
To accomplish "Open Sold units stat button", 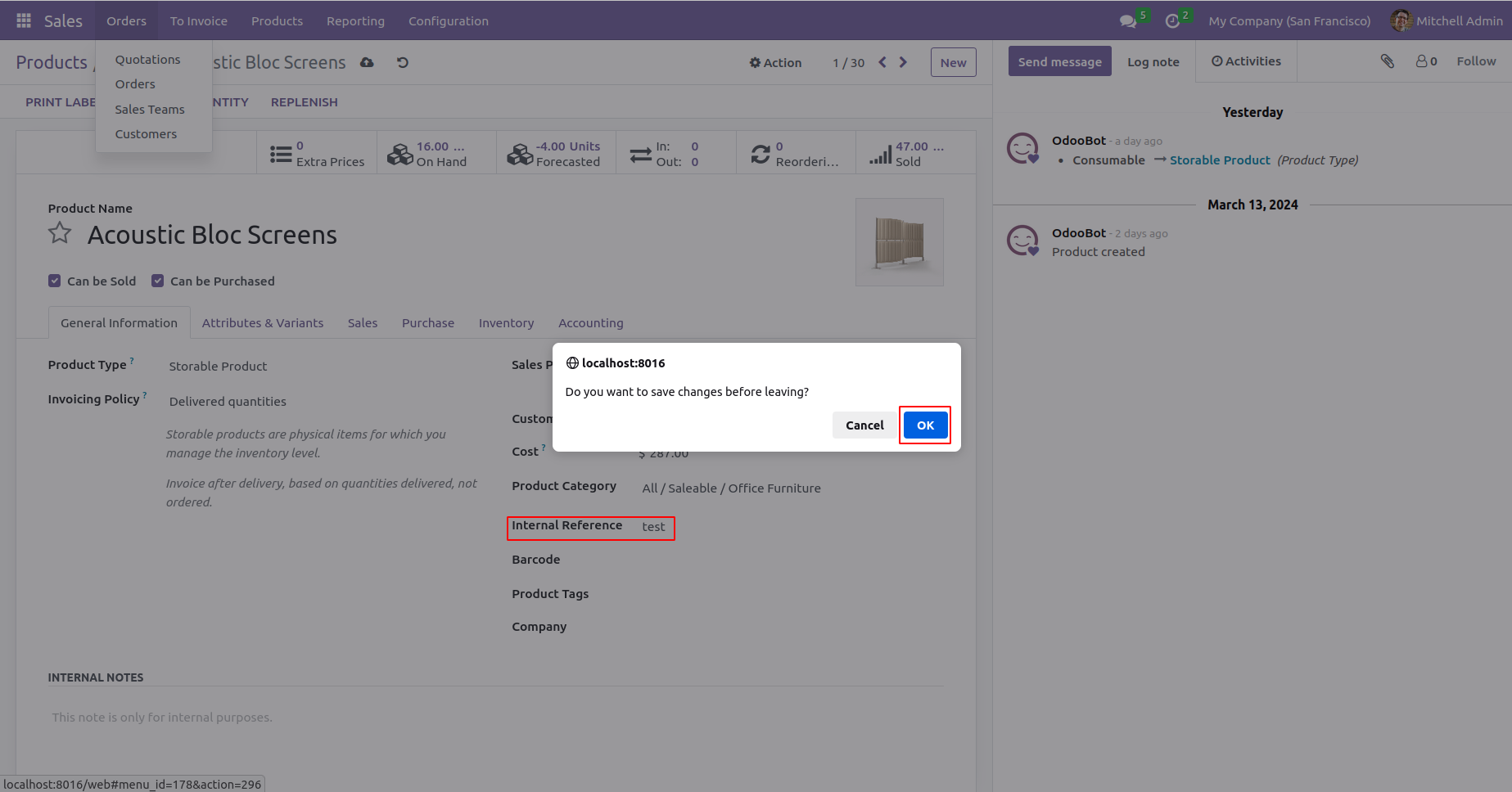I will pos(915,154).
